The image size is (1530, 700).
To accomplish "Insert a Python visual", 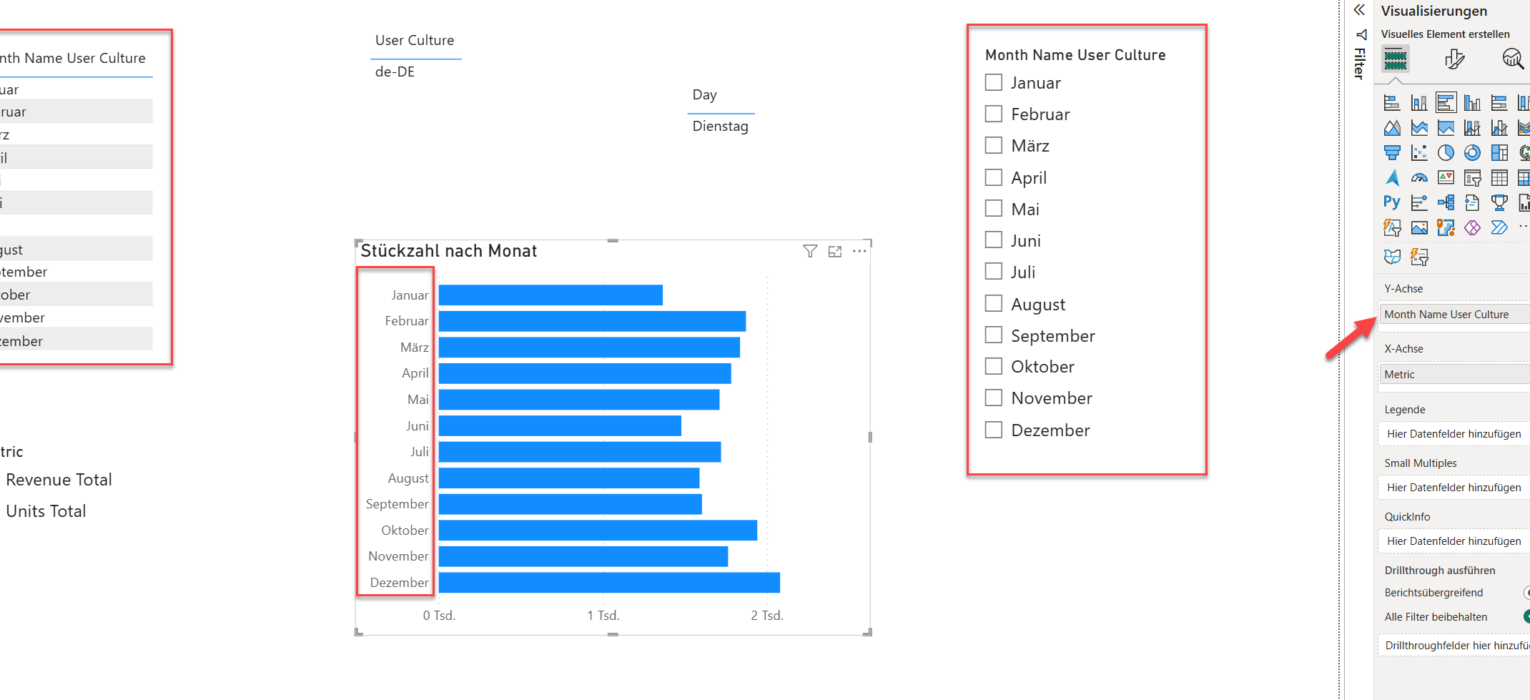I will tap(1392, 202).
